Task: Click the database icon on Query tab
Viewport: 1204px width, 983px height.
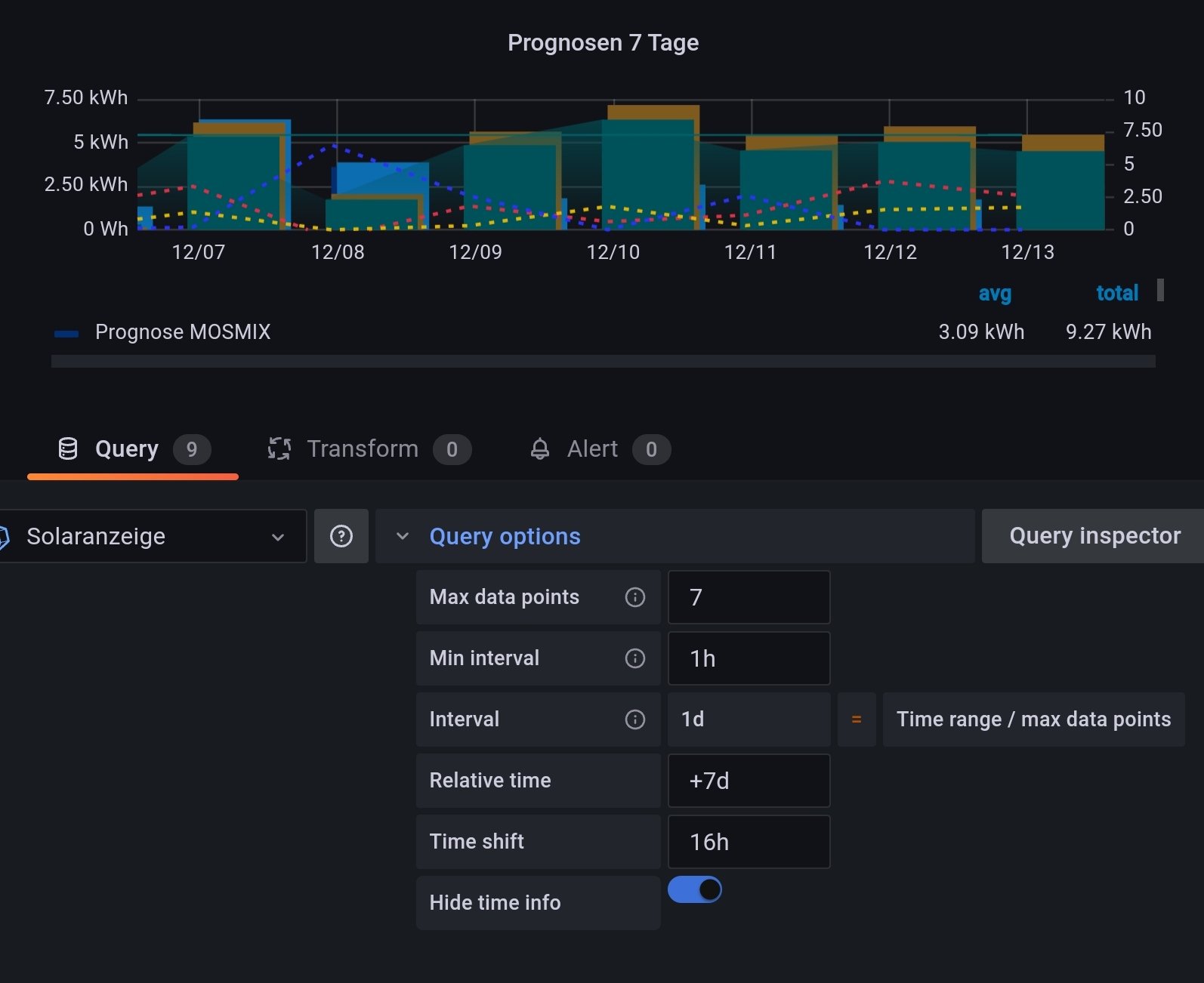Action: click(x=68, y=448)
